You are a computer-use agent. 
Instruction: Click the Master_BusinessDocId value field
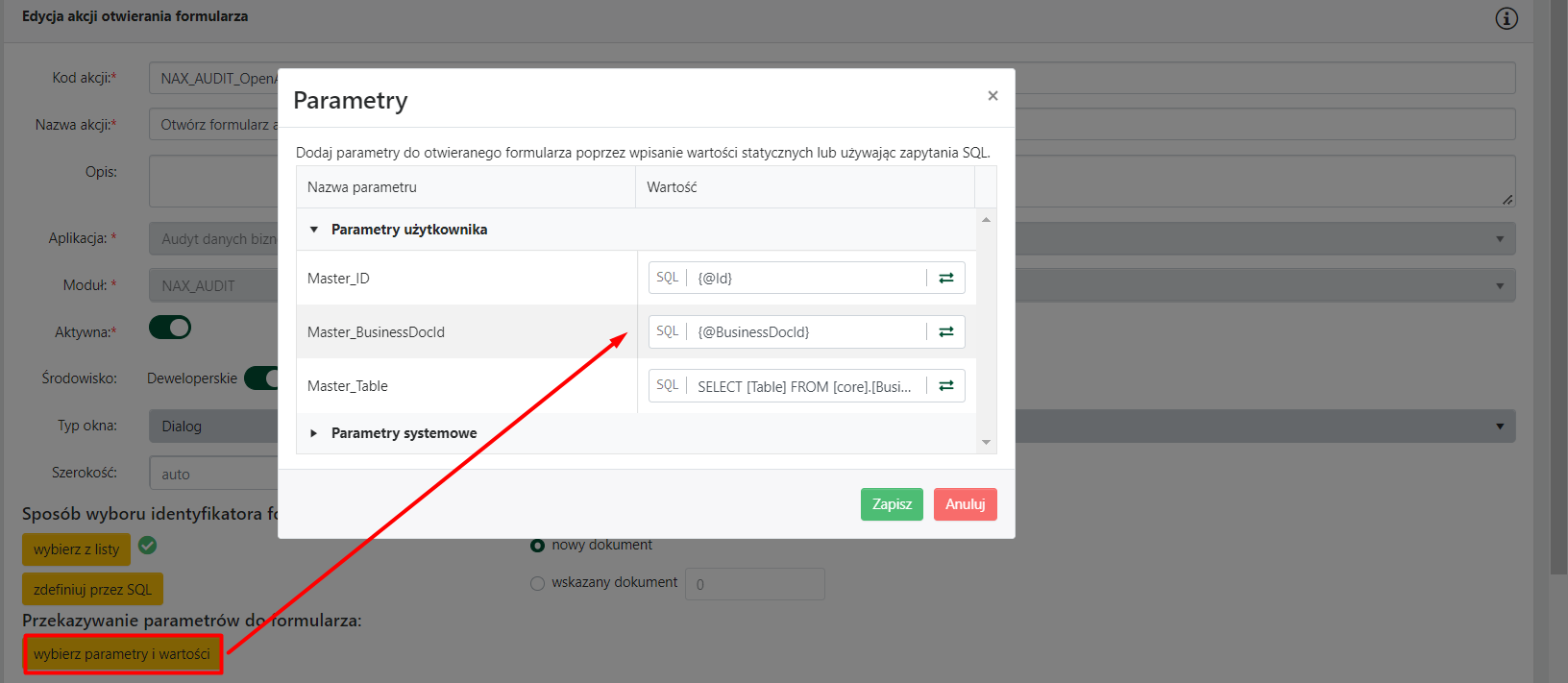(x=809, y=332)
